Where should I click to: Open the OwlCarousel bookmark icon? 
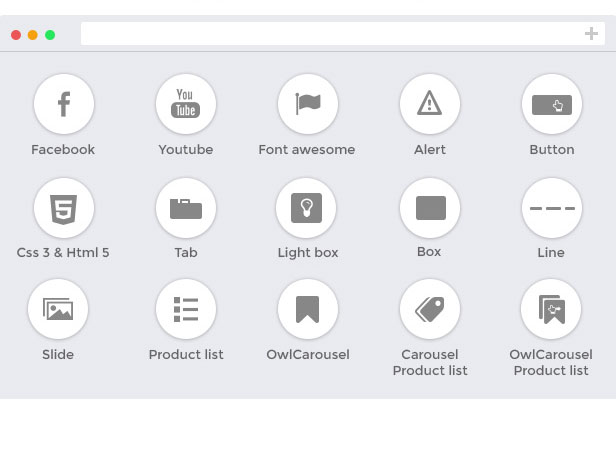pyautogui.click(x=307, y=310)
